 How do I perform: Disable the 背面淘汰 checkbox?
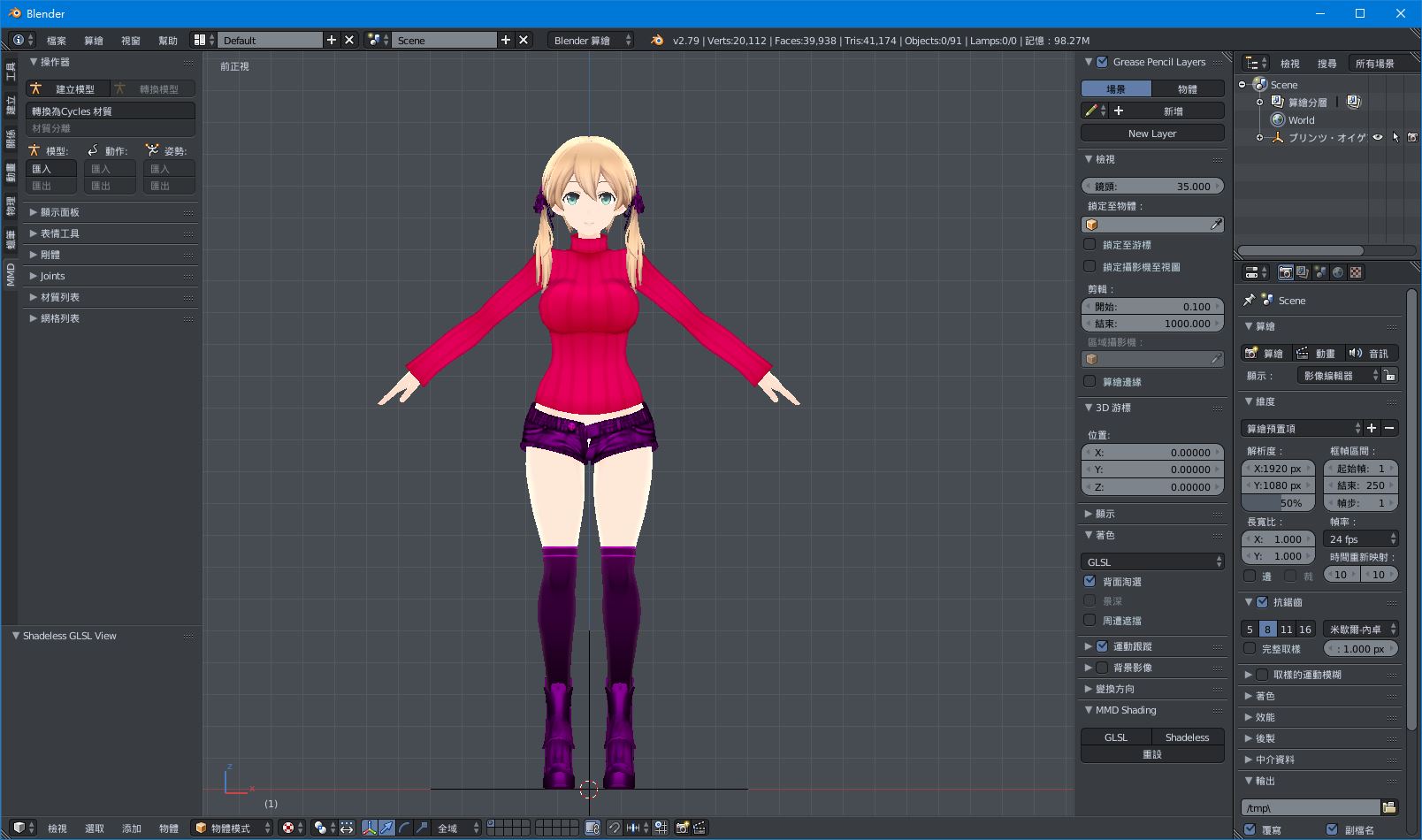(x=1090, y=581)
